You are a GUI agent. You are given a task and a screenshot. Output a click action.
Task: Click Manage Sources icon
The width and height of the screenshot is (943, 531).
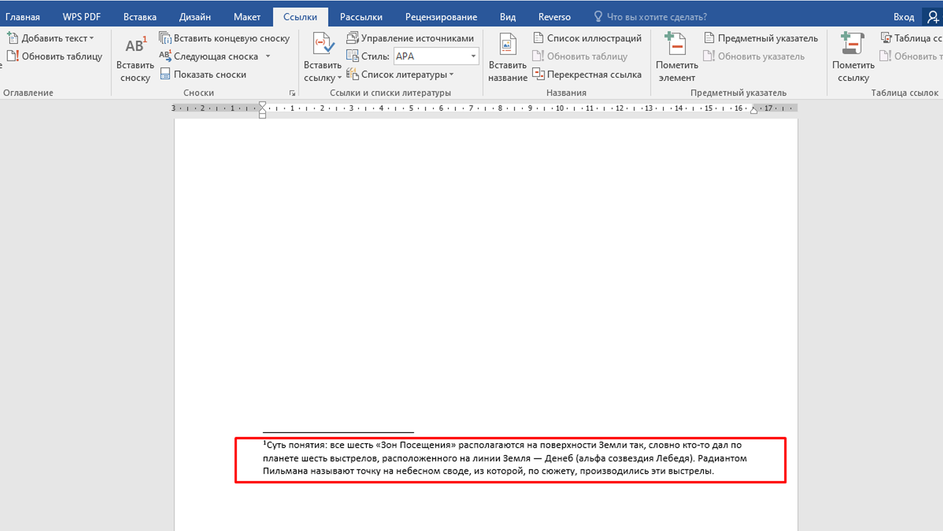352,38
